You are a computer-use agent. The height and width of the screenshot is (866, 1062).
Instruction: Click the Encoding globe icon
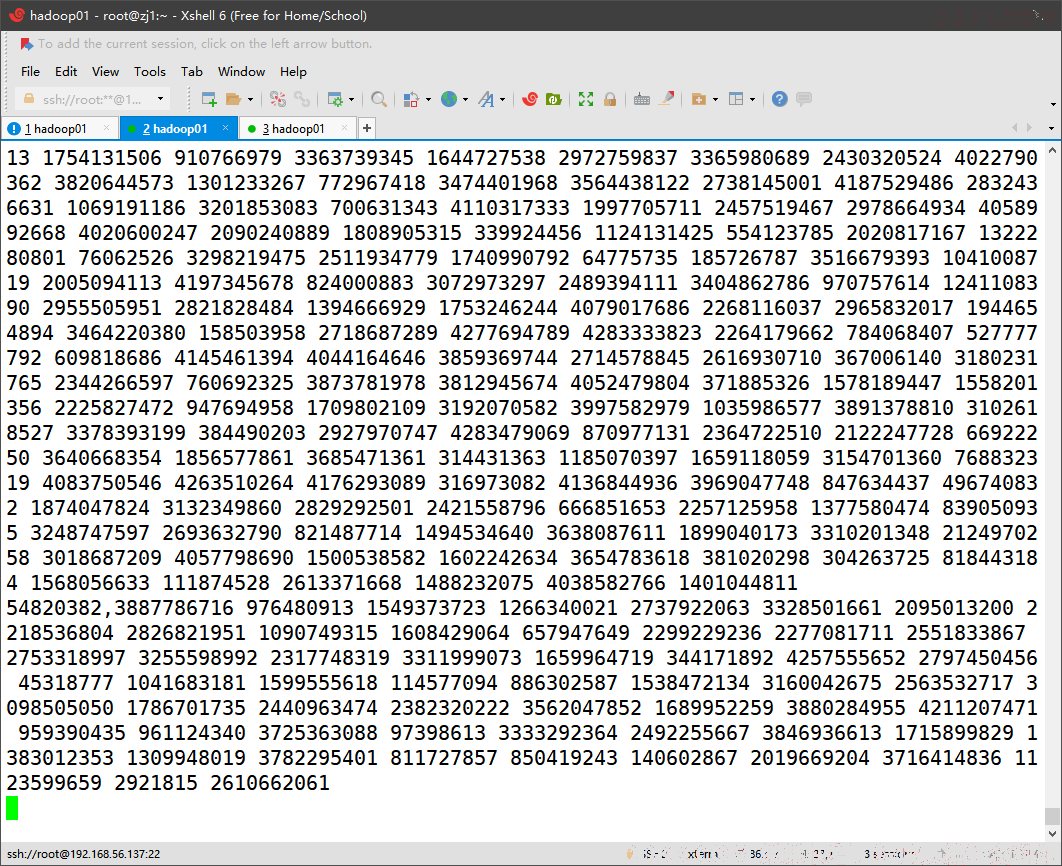[448, 100]
